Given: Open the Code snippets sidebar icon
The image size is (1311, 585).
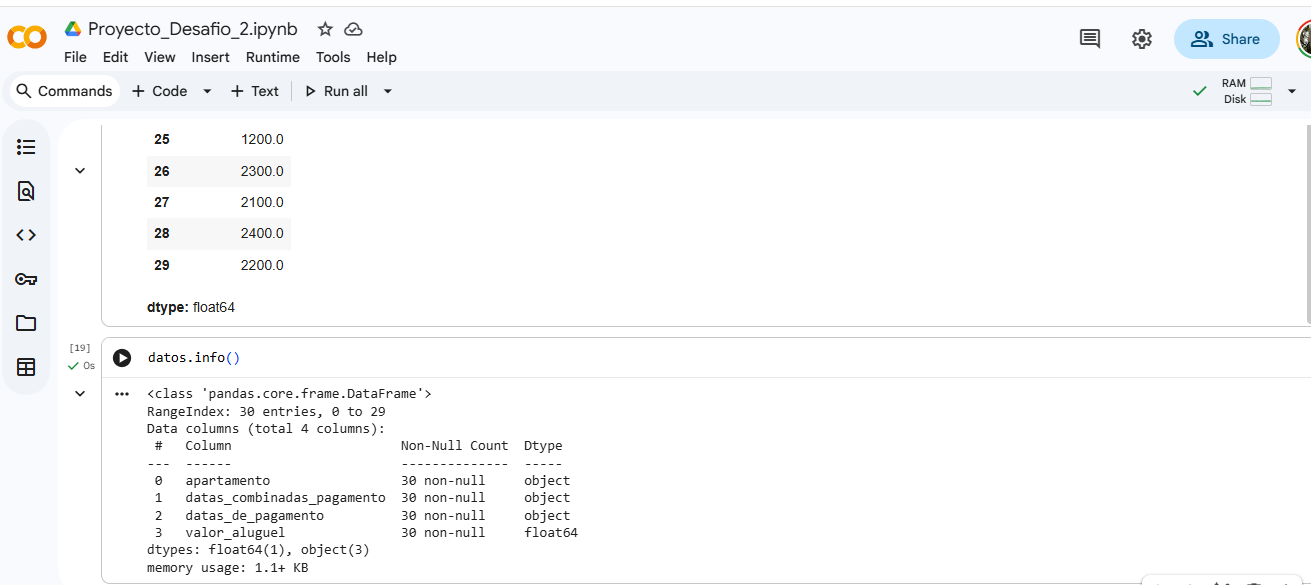Looking at the screenshot, I should coord(27,235).
